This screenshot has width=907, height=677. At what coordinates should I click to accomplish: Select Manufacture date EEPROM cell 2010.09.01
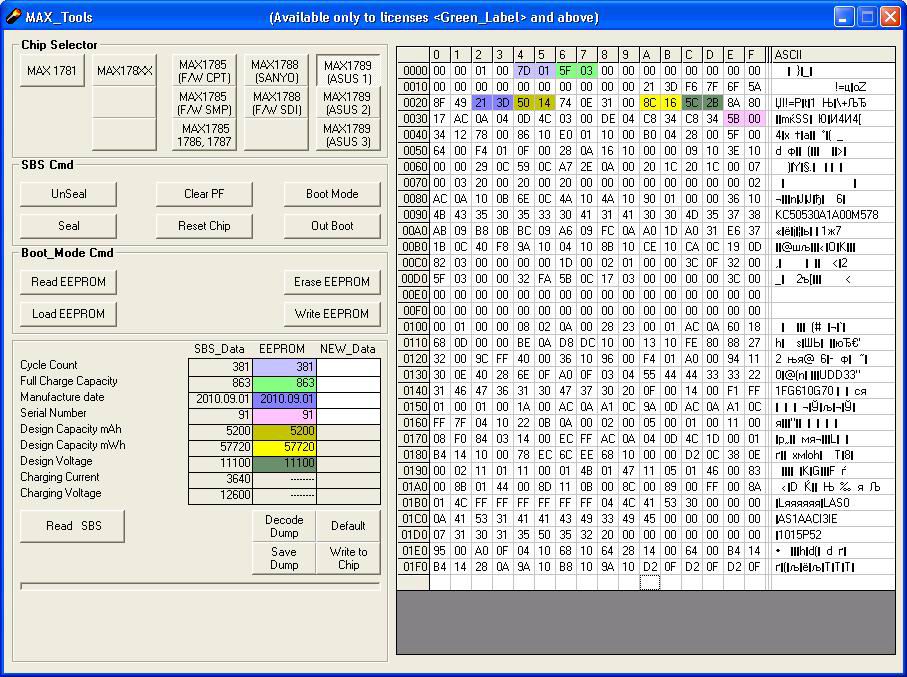pyautogui.click(x=284, y=399)
